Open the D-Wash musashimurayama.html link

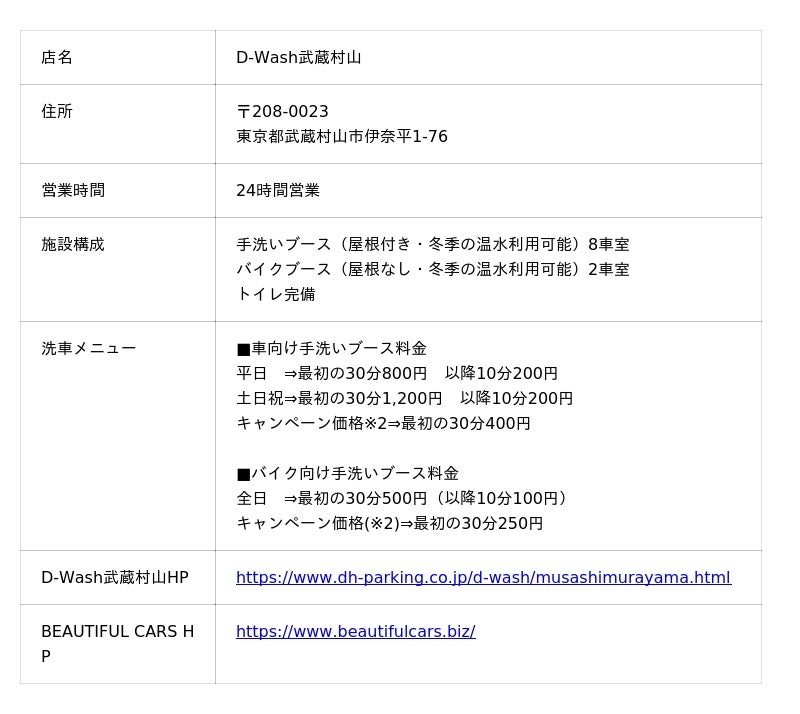coord(483,577)
